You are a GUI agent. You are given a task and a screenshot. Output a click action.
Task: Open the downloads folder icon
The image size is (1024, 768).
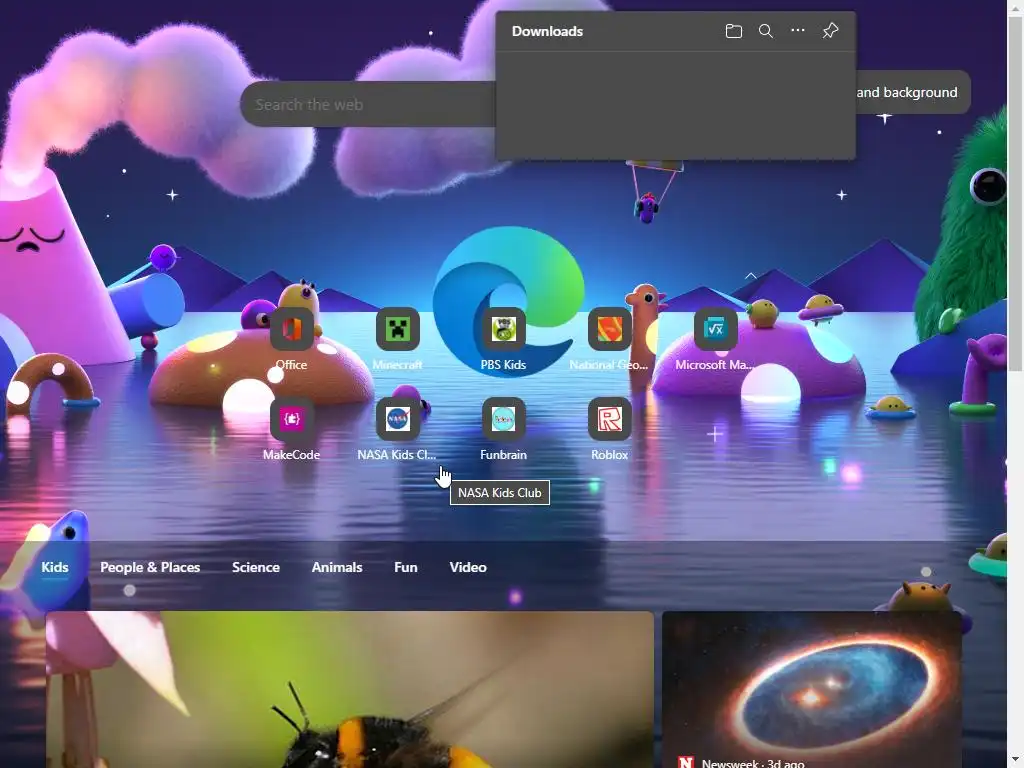coord(733,31)
